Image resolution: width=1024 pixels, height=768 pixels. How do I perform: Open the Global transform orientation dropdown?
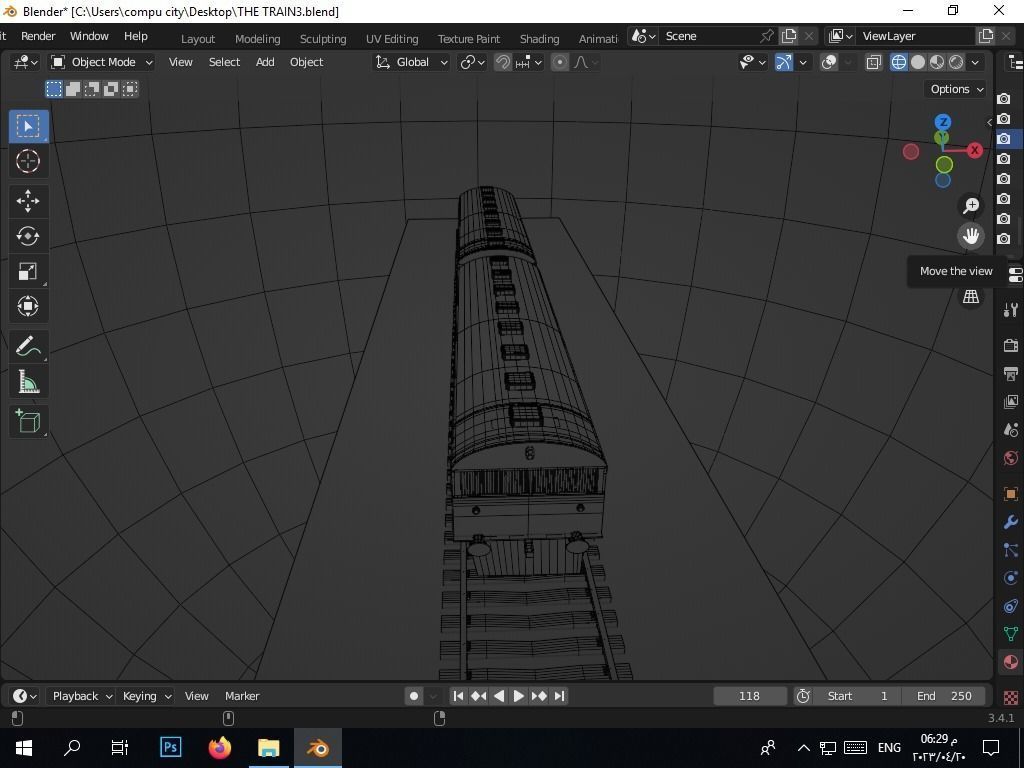[x=411, y=62]
